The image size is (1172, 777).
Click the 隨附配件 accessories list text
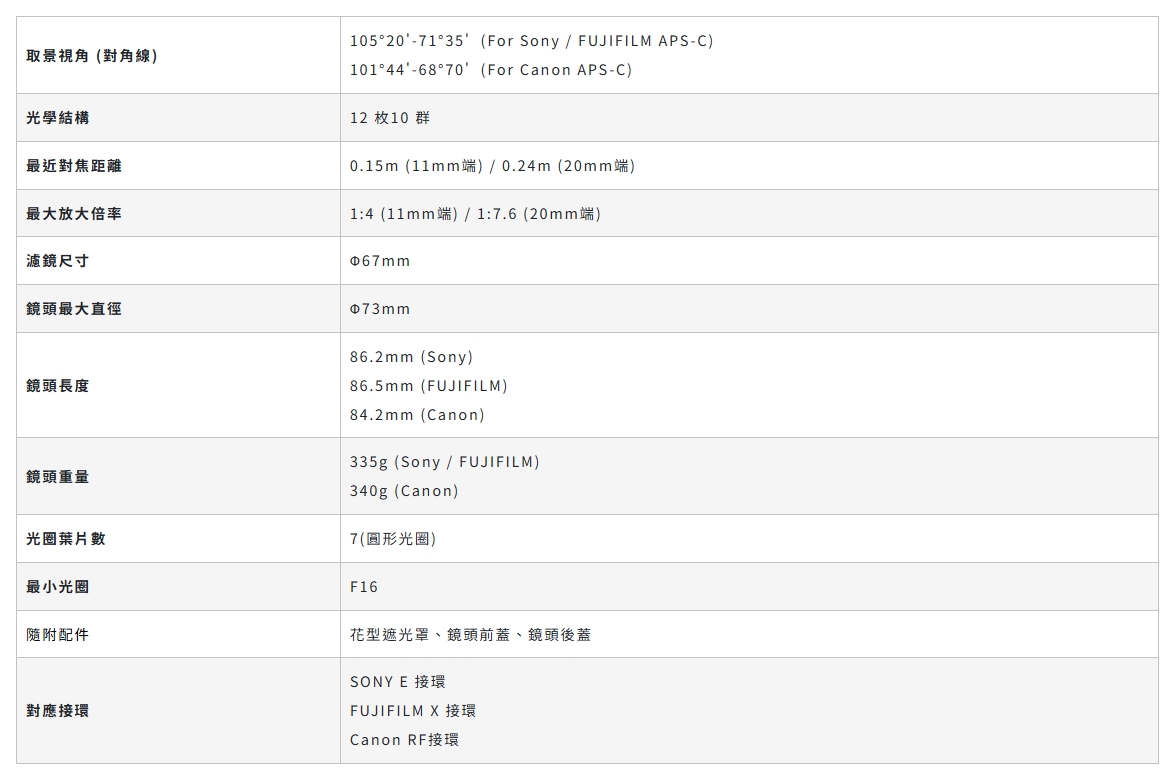click(x=470, y=635)
